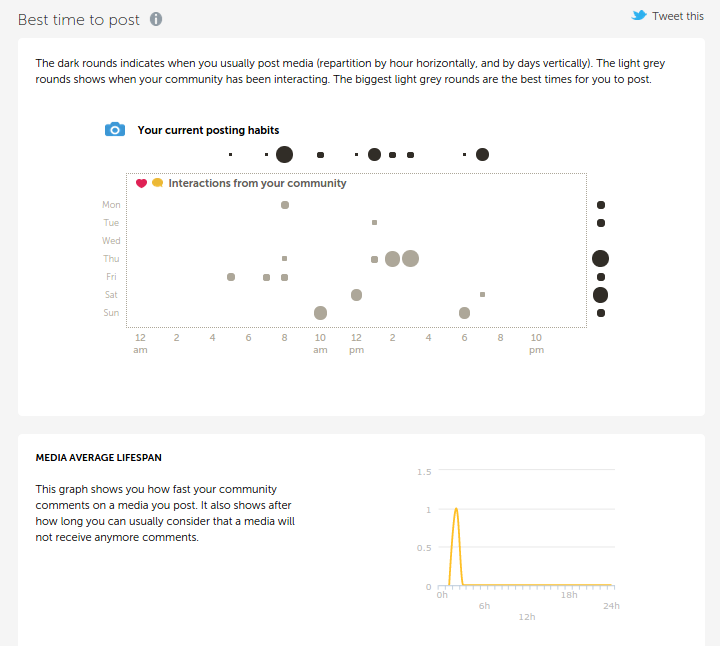
Task: Click the Twitter bird icon
Action: (x=639, y=16)
